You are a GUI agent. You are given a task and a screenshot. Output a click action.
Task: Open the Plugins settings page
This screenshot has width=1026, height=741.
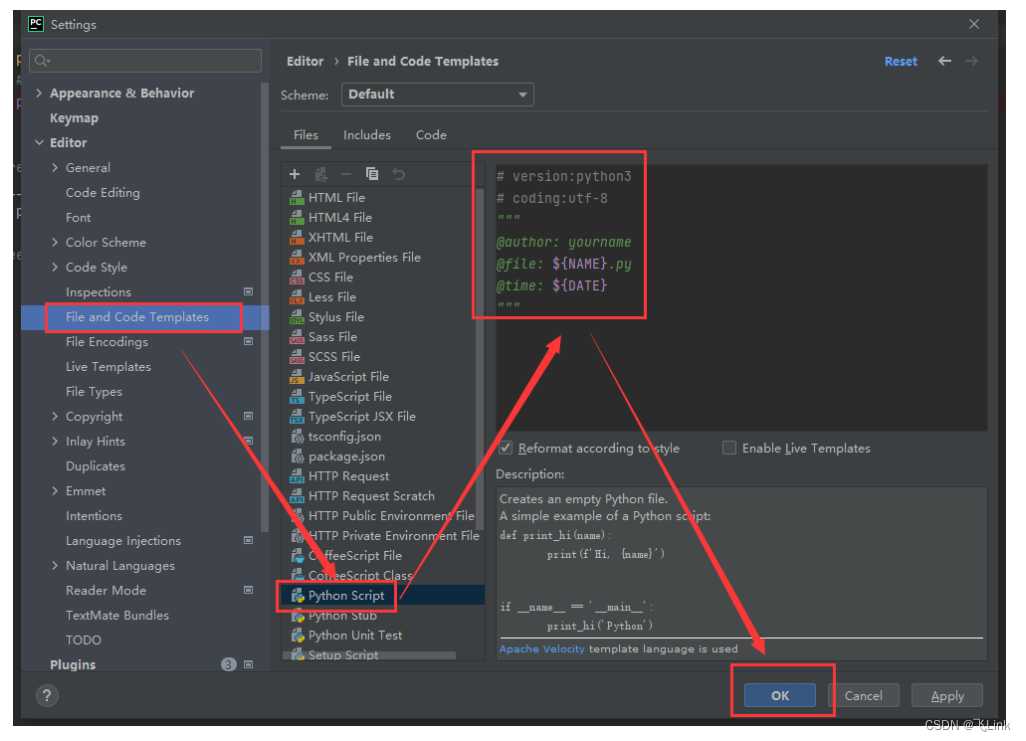(73, 664)
